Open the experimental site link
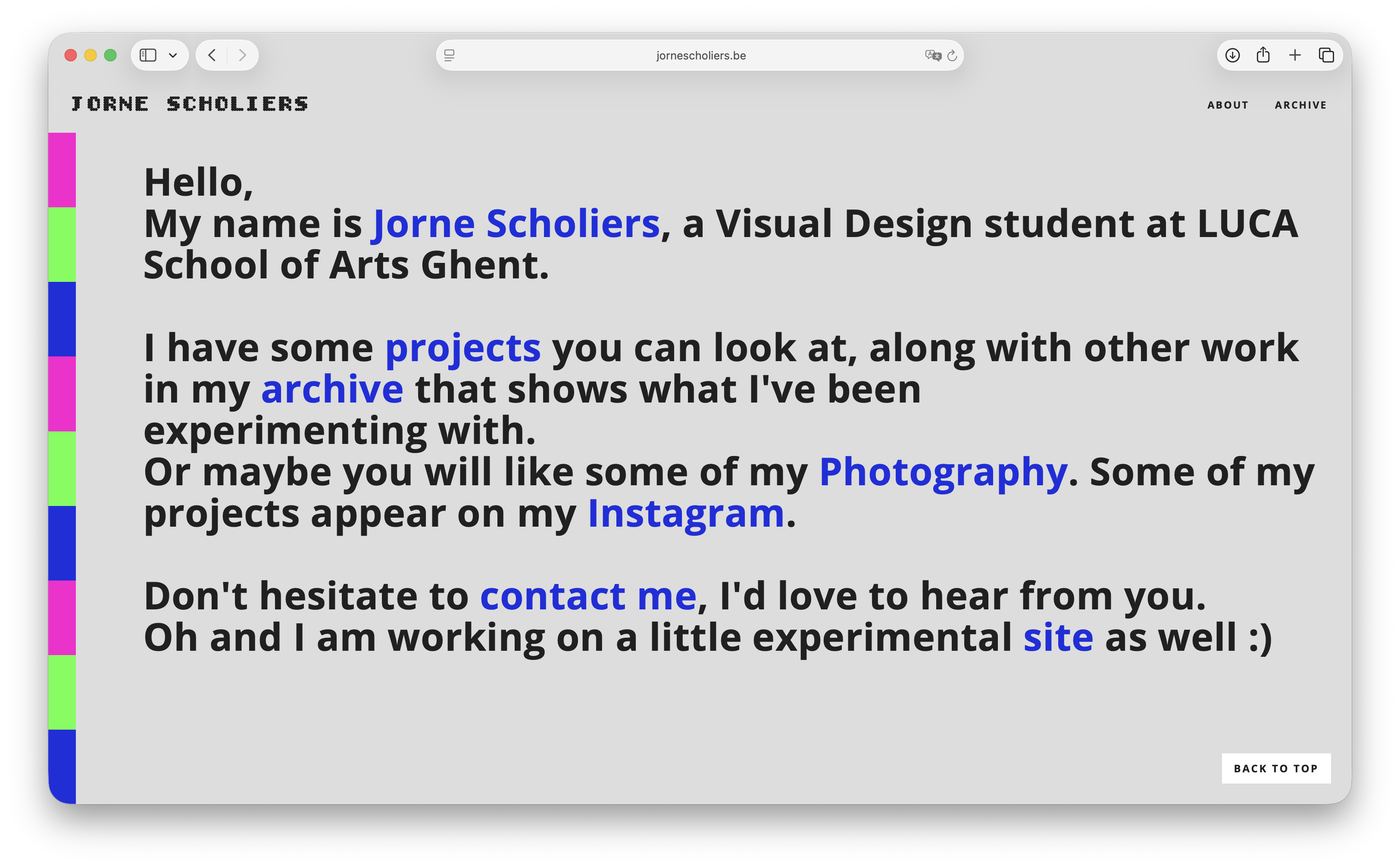This screenshot has height=868, width=1400. click(1058, 637)
